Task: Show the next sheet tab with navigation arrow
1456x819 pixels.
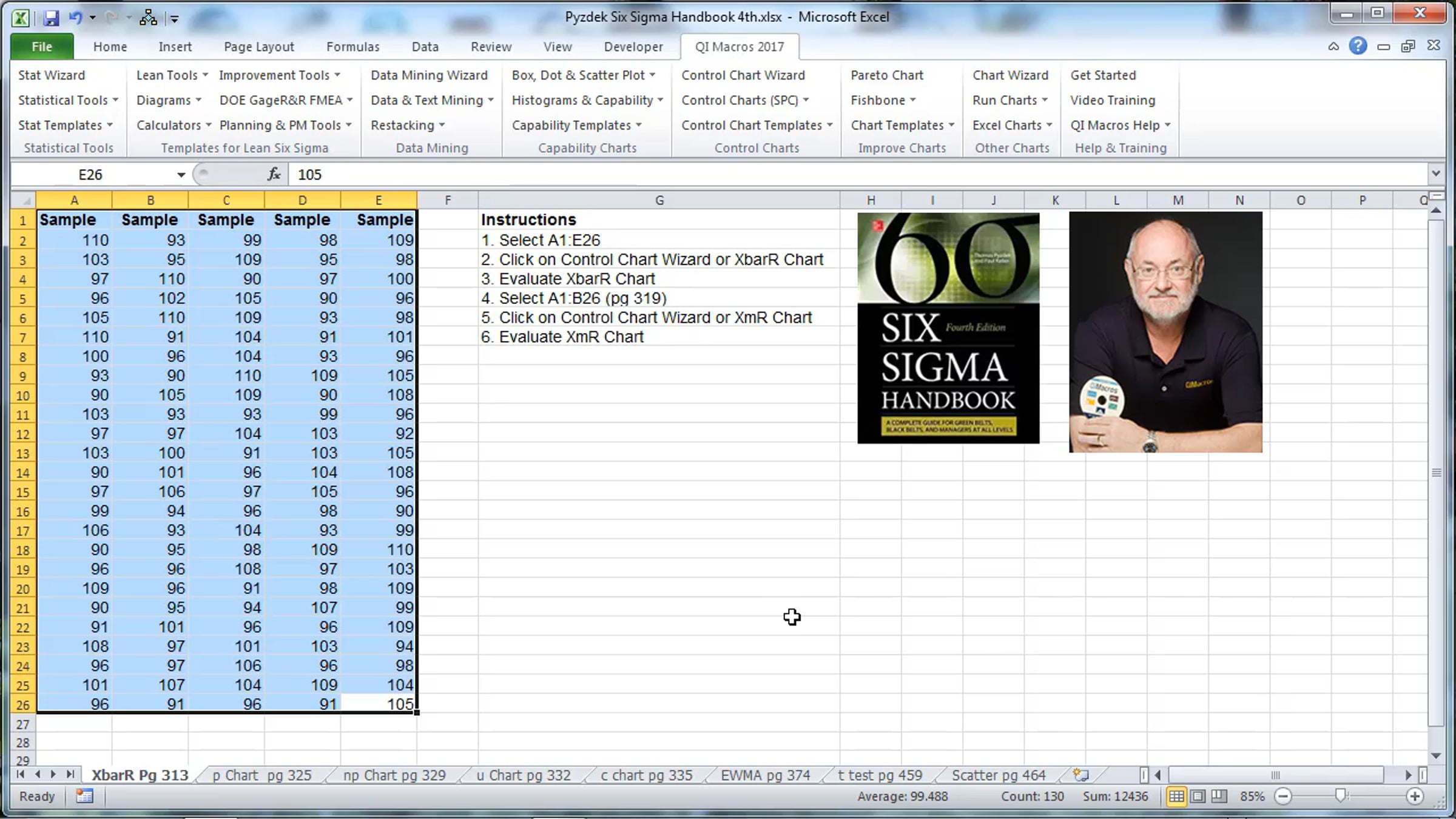Action: [x=53, y=774]
